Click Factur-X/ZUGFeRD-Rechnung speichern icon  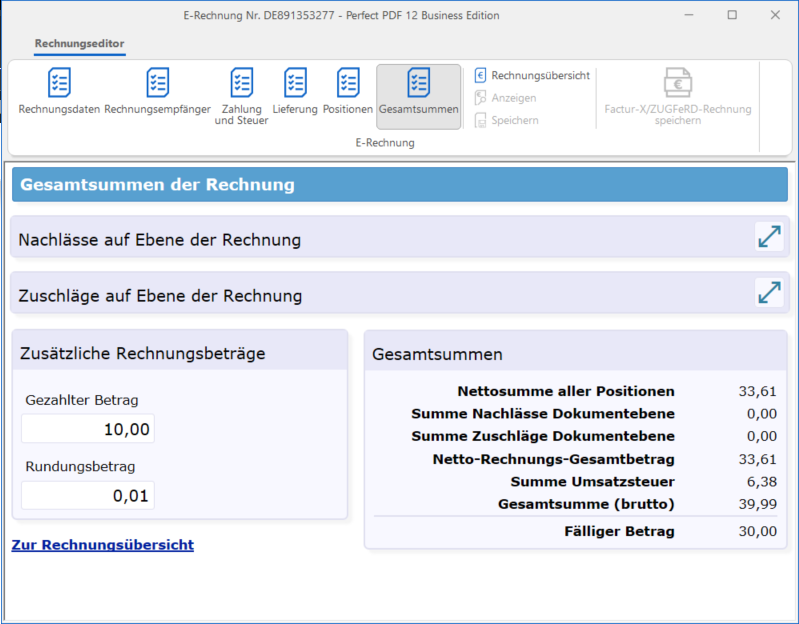677,84
